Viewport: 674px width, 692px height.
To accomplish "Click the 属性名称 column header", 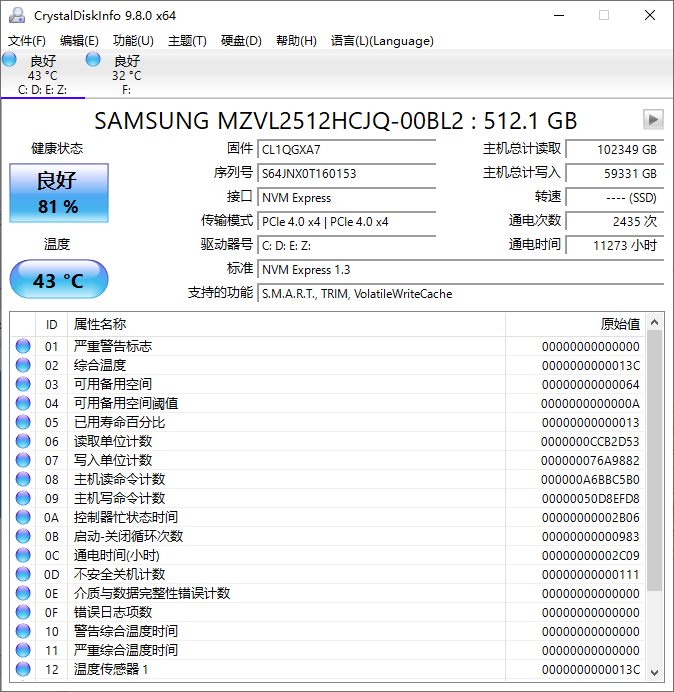I will pos(100,324).
